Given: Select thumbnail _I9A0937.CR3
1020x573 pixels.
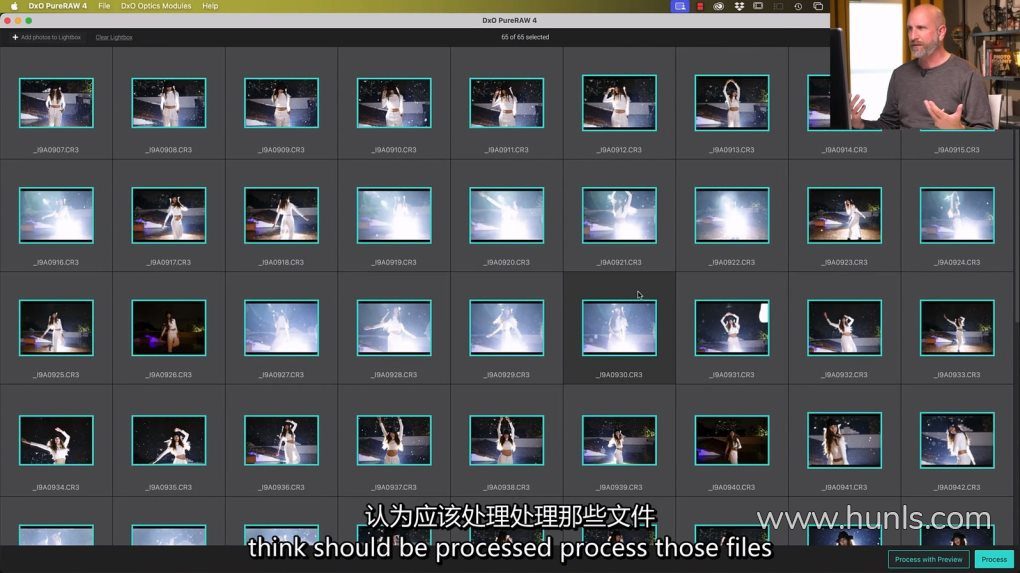Looking at the screenshot, I should coord(394,440).
